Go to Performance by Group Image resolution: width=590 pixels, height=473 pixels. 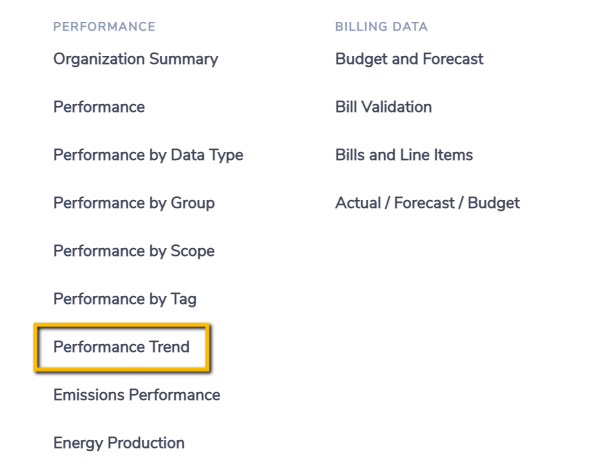coord(134,204)
